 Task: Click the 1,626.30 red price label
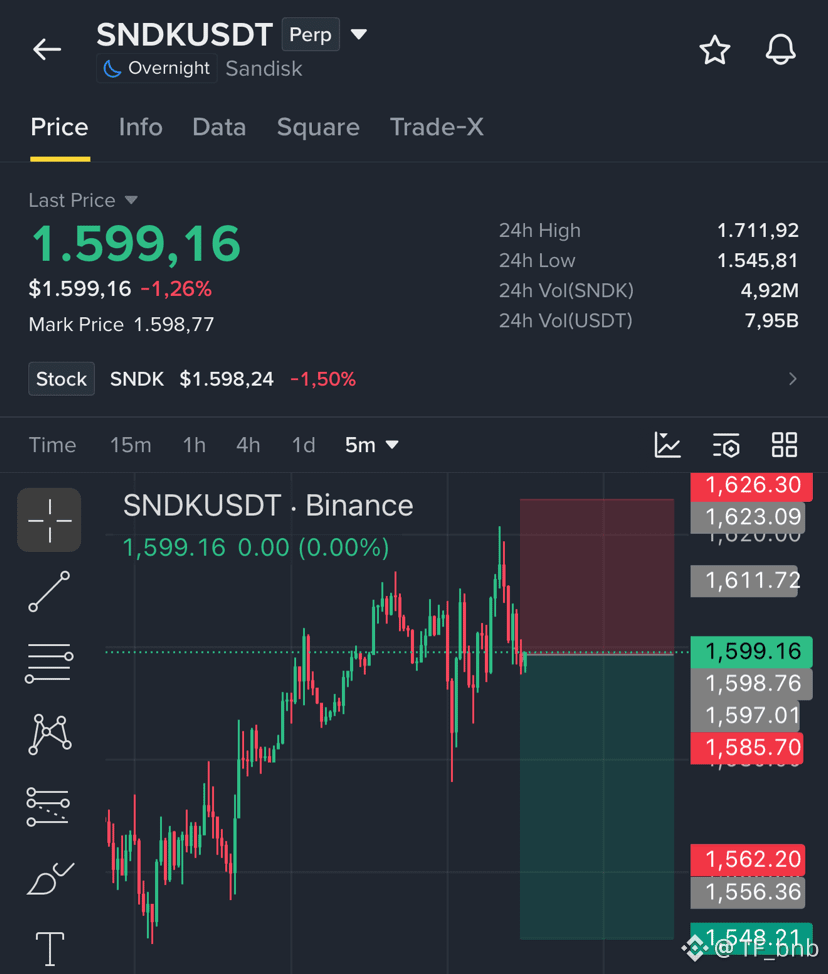pyautogui.click(x=752, y=485)
